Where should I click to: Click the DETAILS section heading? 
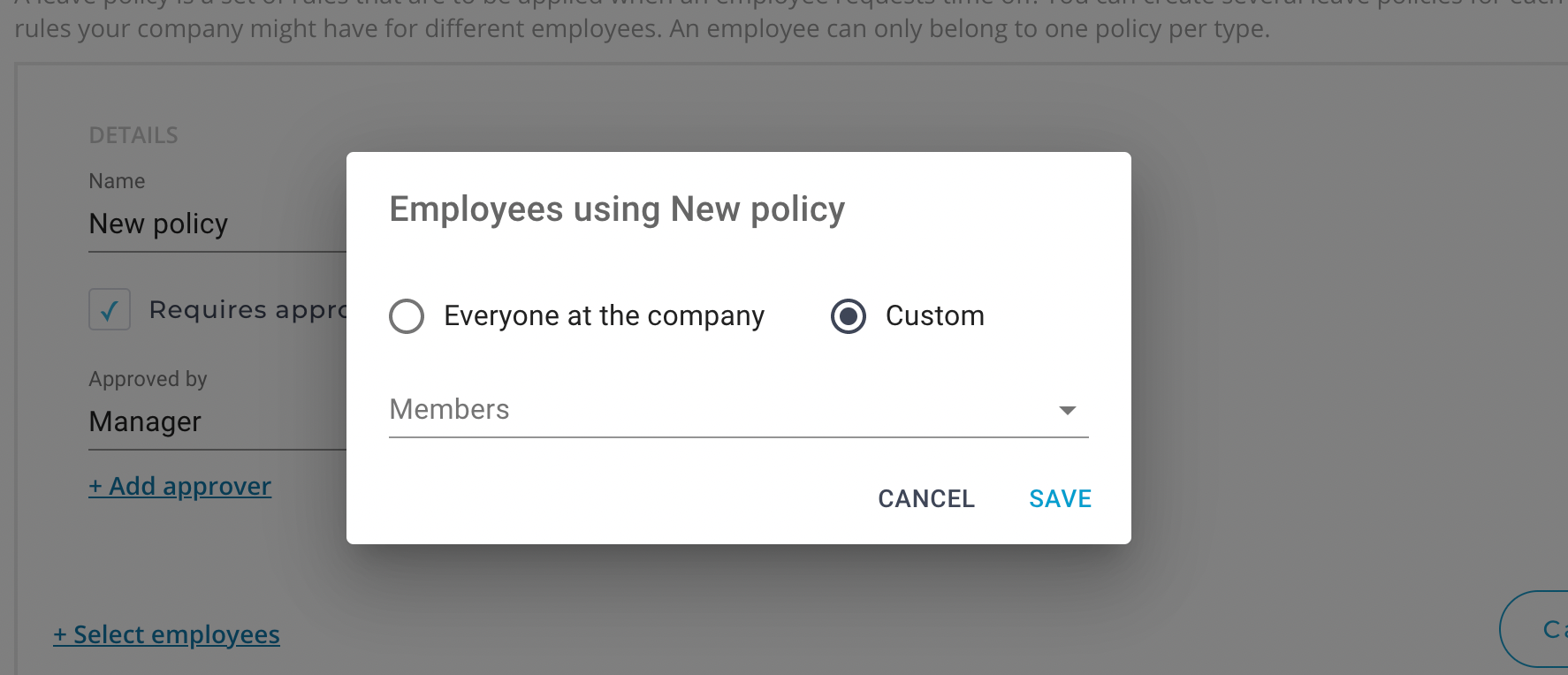point(133,136)
